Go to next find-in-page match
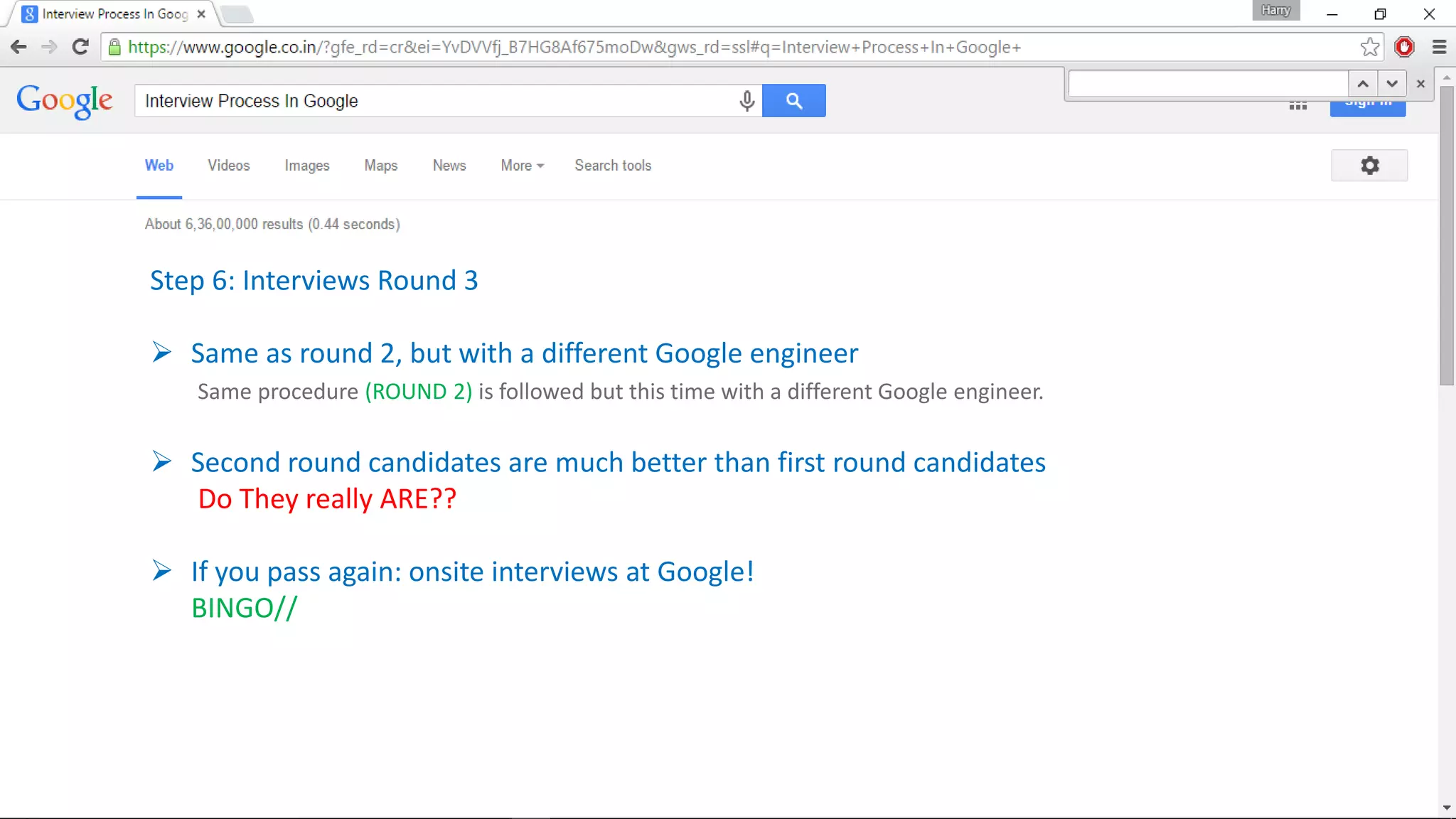This screenshot has height=819, width=1456. coord(1392,84)
